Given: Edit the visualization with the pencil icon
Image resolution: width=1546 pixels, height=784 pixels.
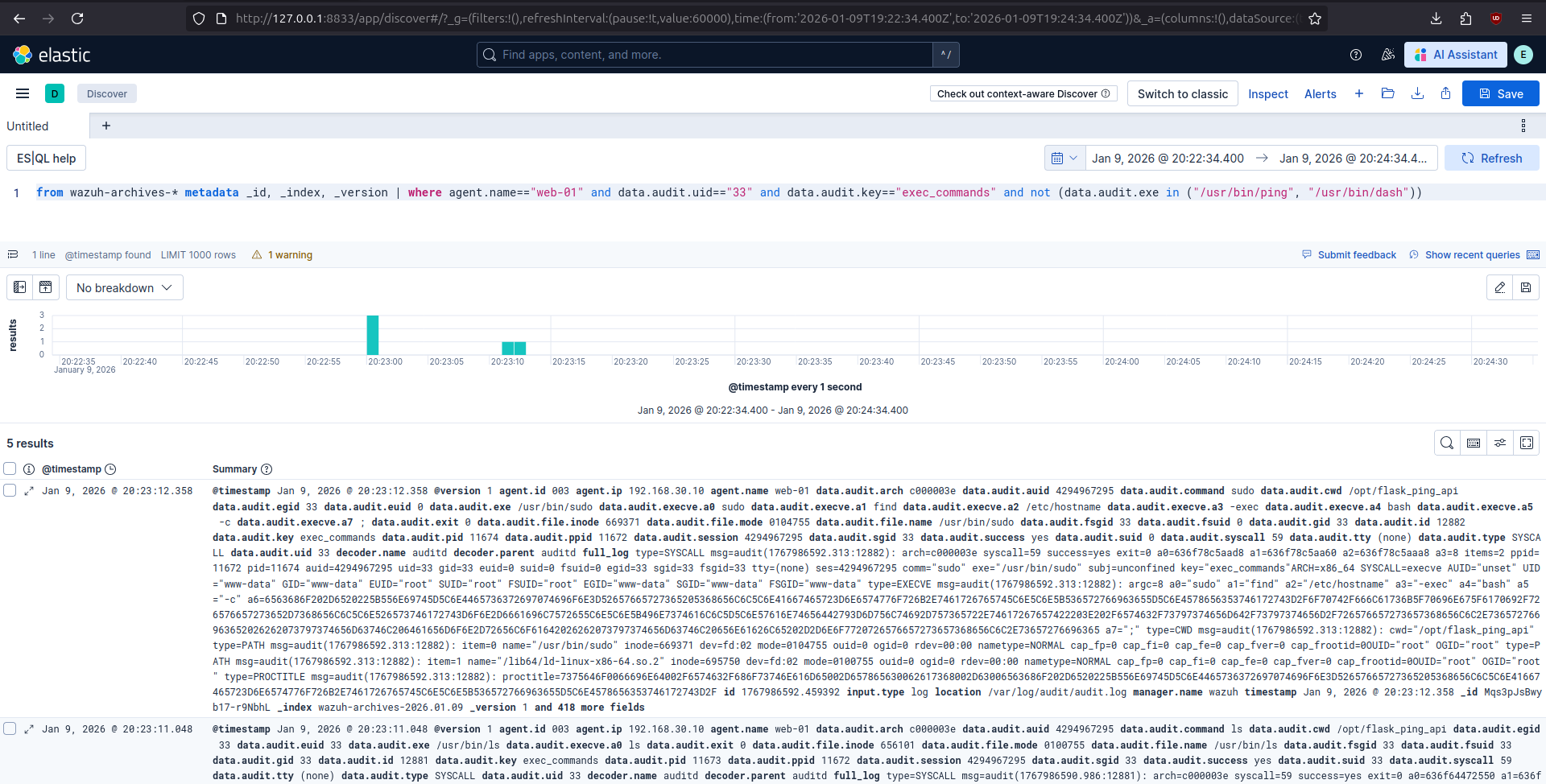Looking at the screenshot, I should tap(1499, 287).
